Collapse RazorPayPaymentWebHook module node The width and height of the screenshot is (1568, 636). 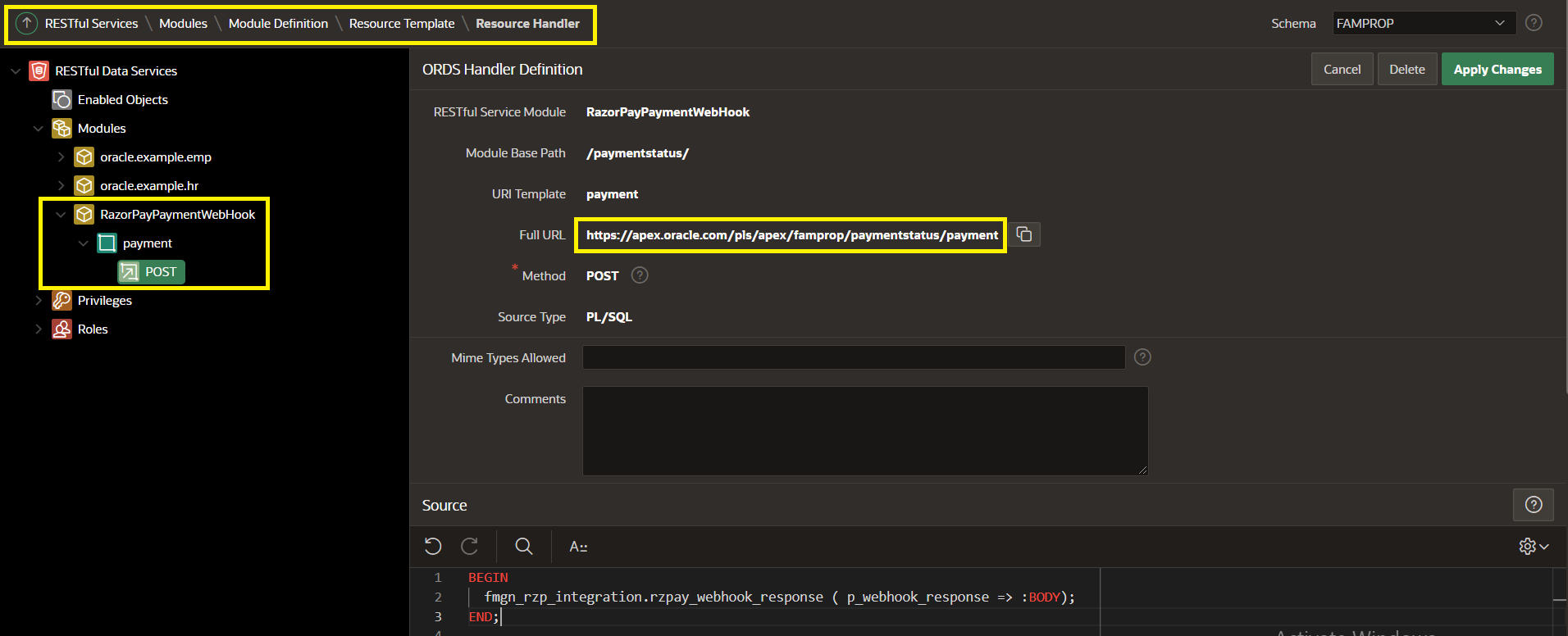click(x=61, y=215)
